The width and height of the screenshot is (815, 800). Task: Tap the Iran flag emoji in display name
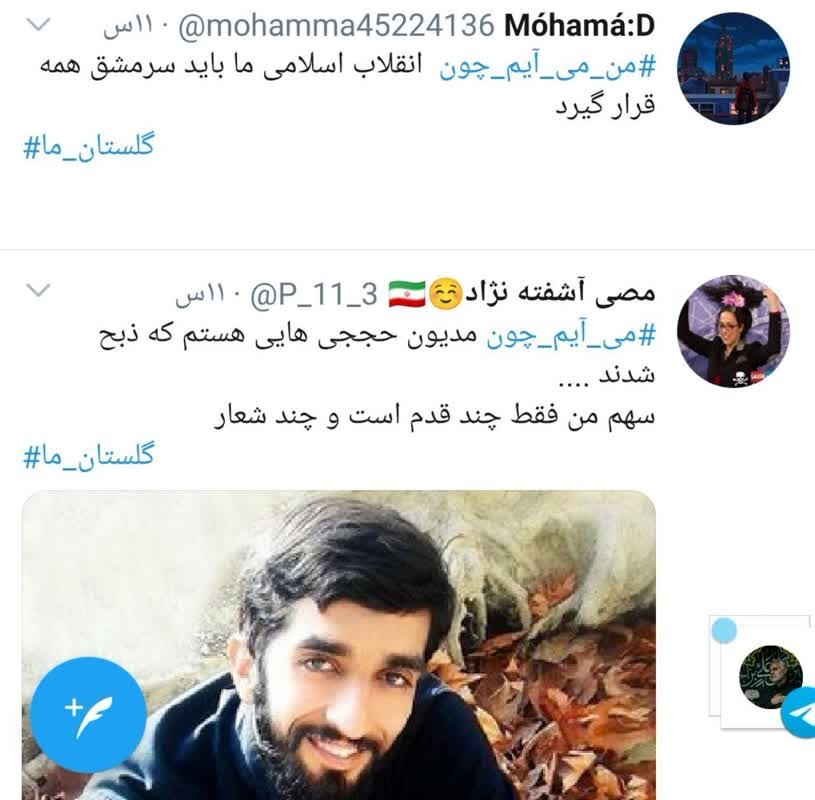(407, 294)
